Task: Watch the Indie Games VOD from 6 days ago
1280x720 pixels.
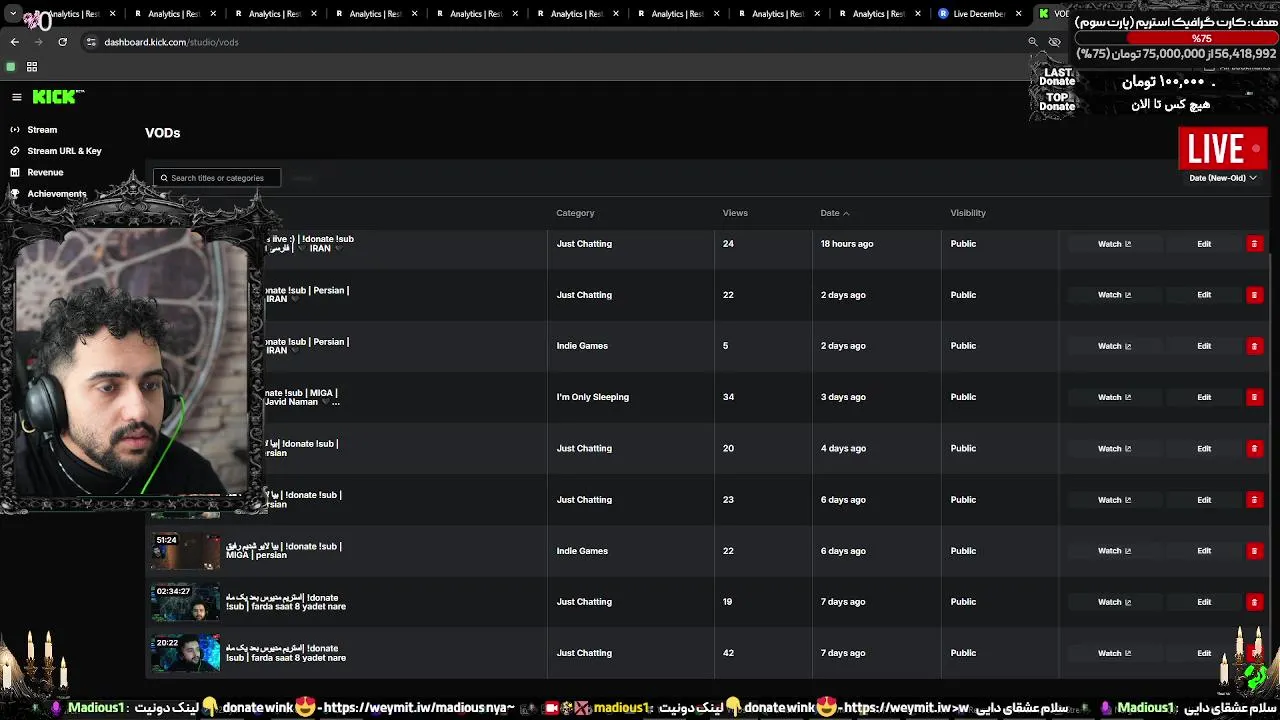Action: pos(1114,551)
